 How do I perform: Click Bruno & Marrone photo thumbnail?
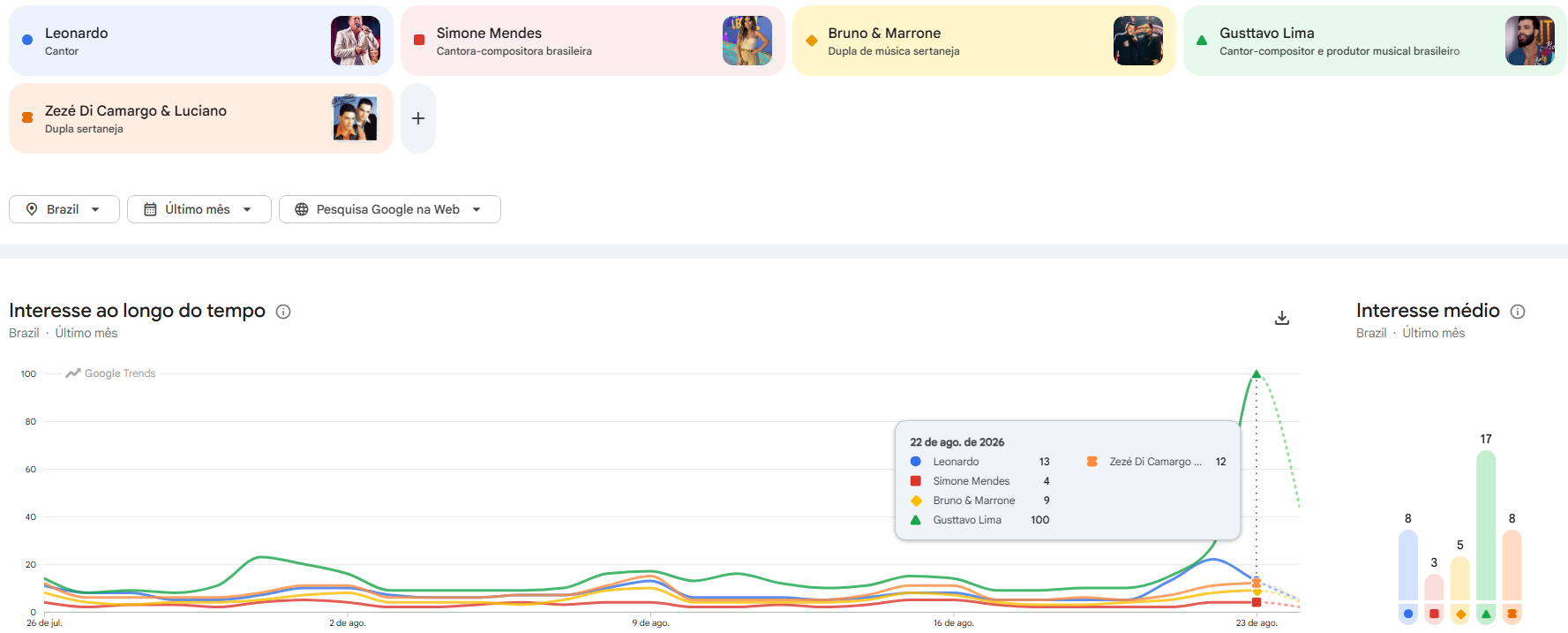click(x=1138, y=41)
